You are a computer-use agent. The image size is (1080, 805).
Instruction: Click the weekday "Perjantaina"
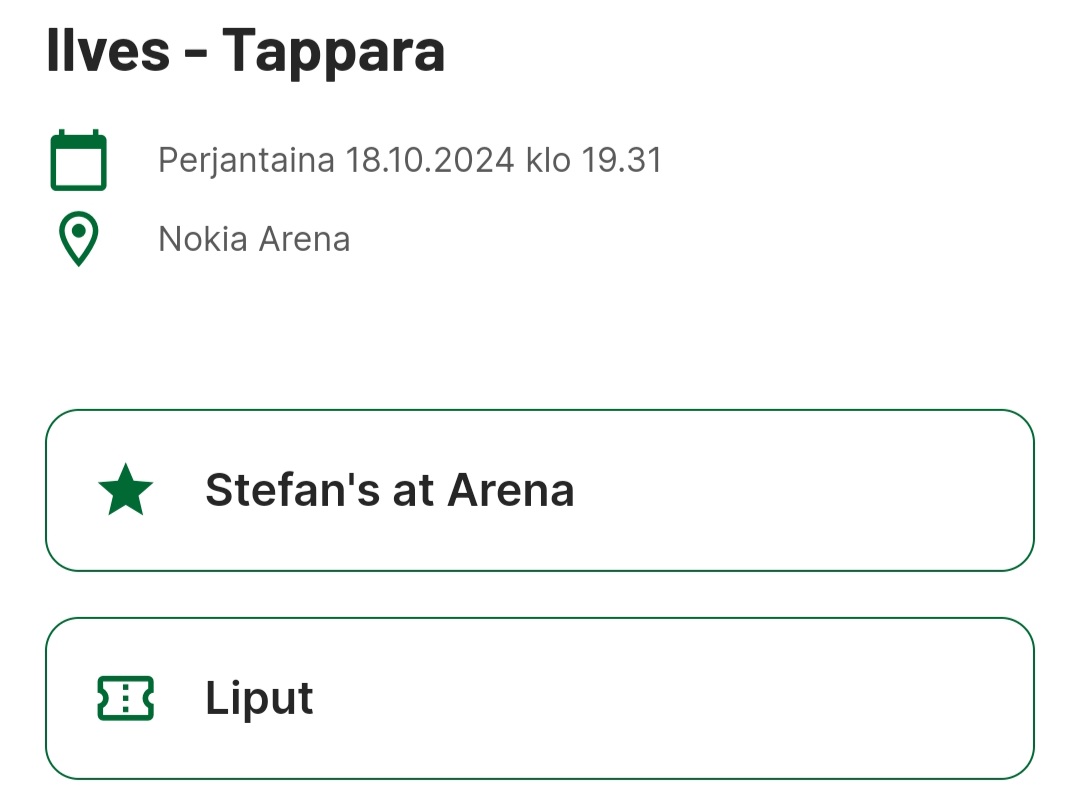pos(246,160)
